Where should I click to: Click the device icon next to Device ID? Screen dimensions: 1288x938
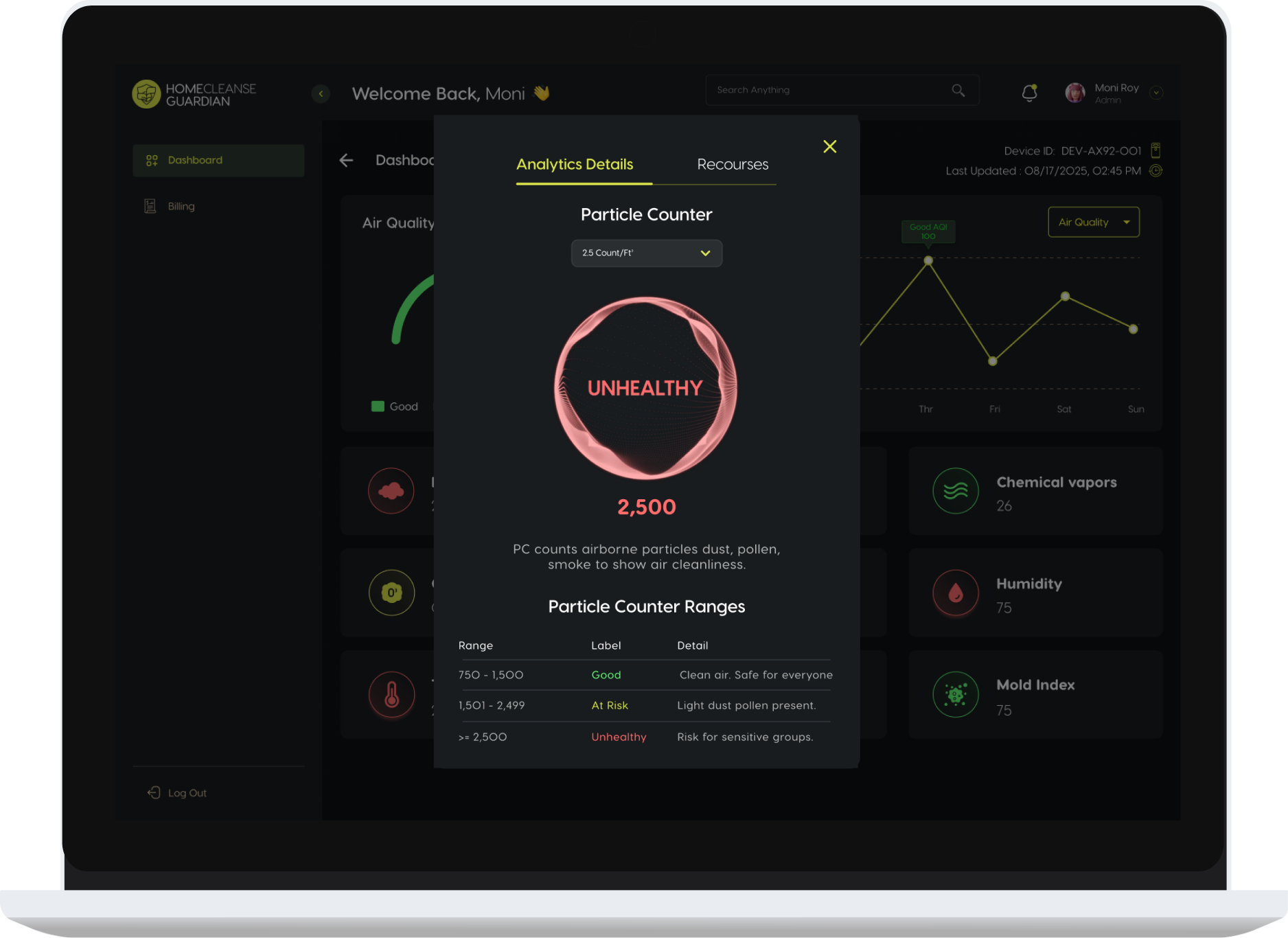click(x=1155, y=150)
